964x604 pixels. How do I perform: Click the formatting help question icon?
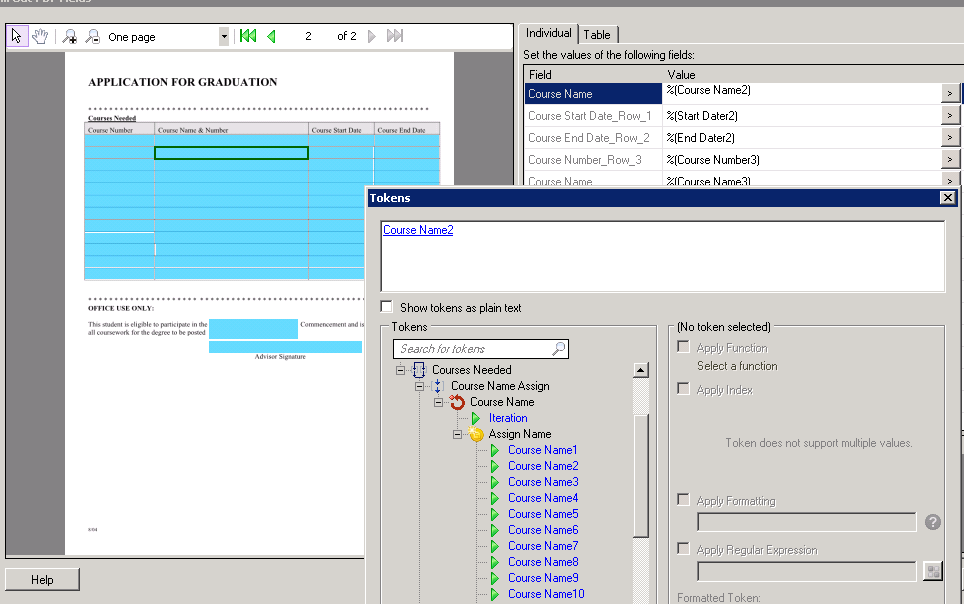(x=933, y=522)
